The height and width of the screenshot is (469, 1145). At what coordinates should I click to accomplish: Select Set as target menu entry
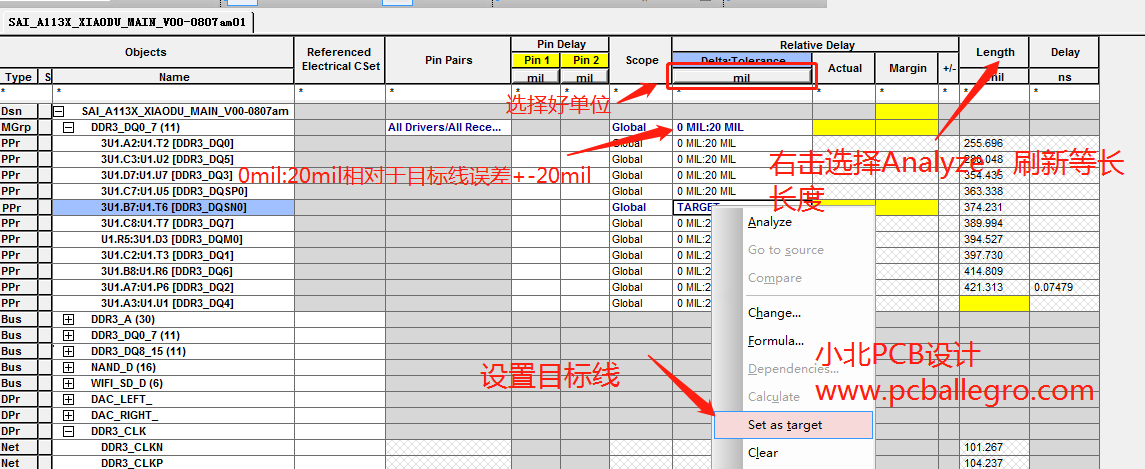point(785,425)
